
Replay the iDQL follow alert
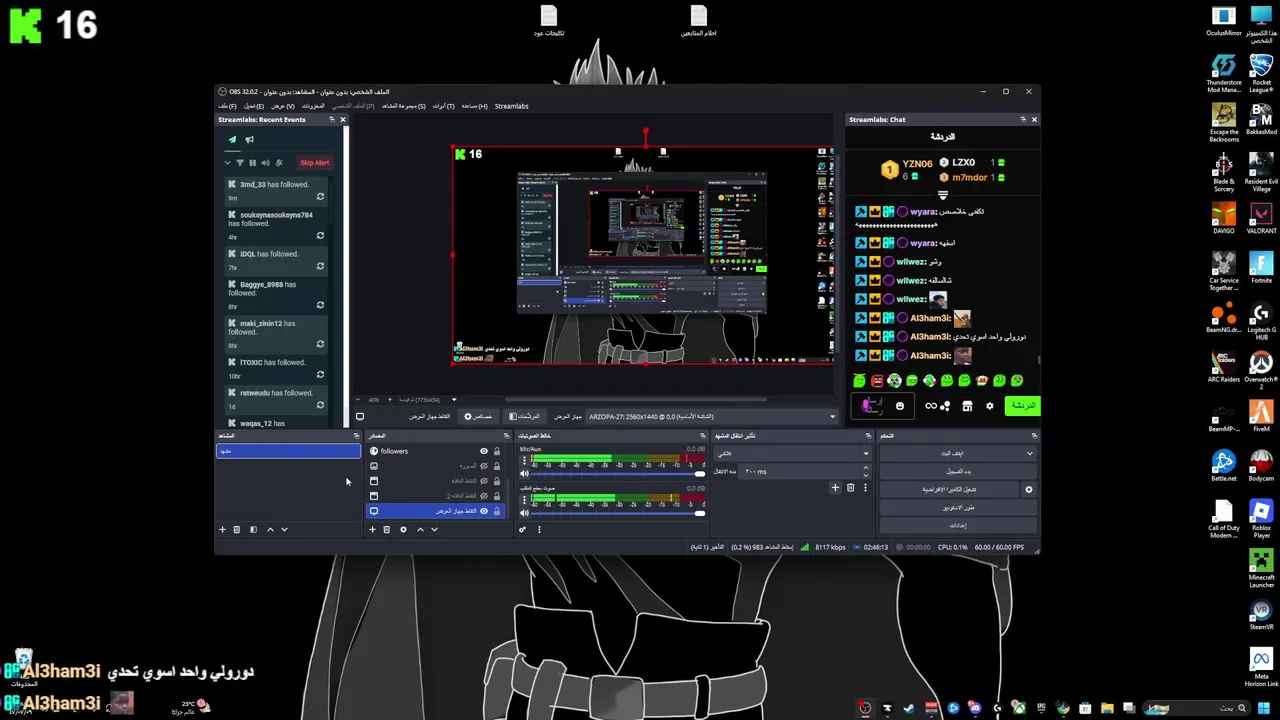pos(320,266)
